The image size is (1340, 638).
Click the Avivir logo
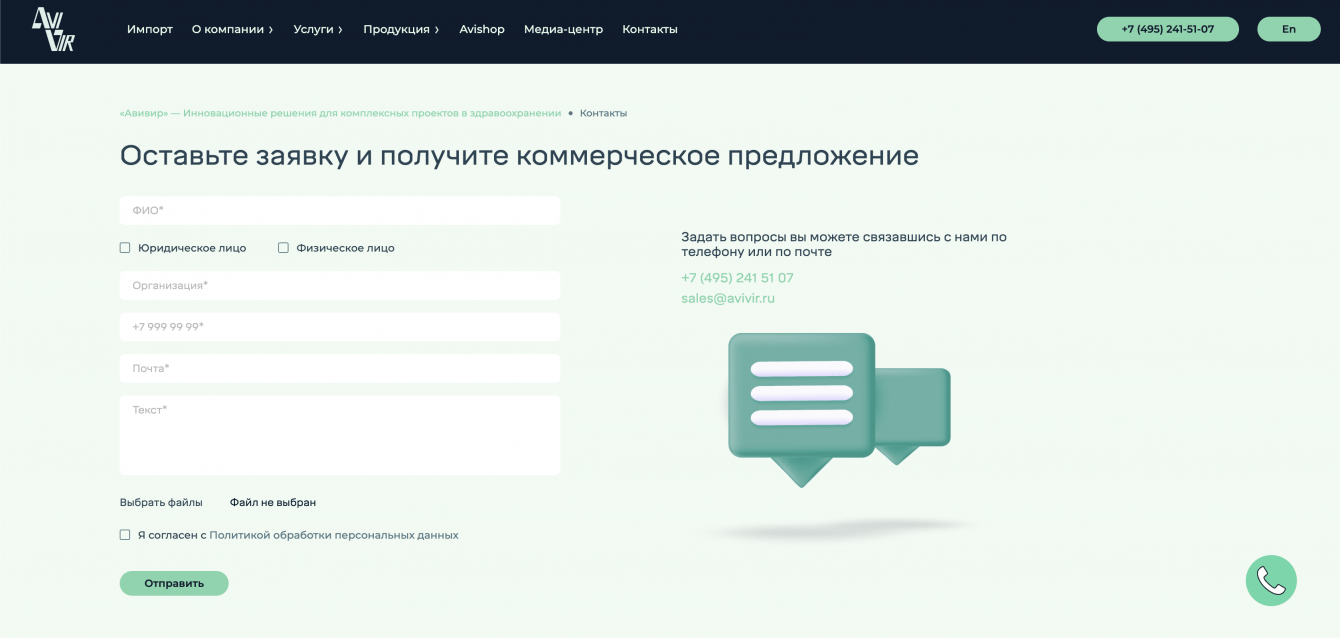tap(53, 29)
